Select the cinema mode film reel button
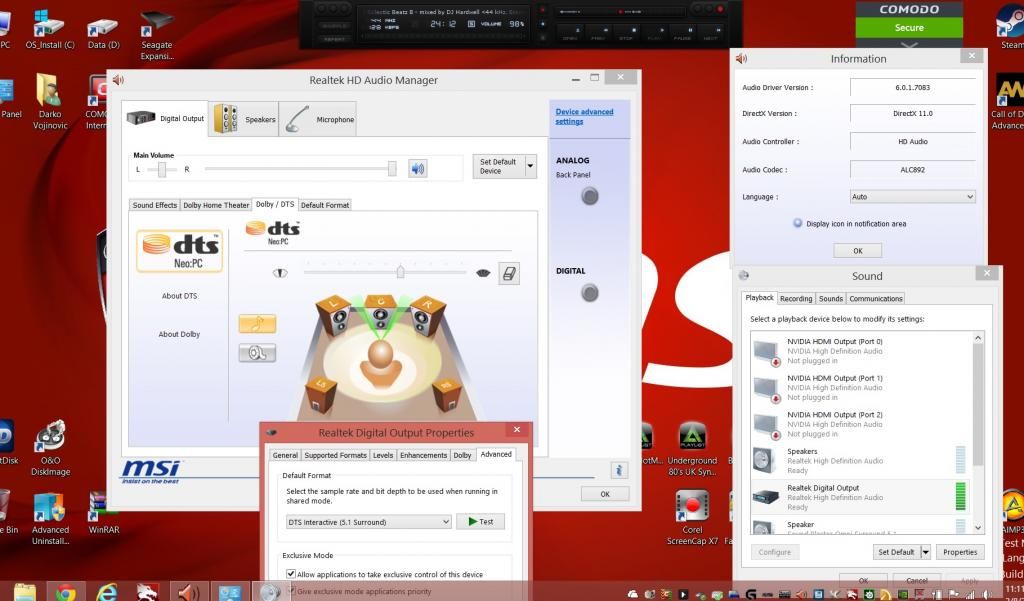Screen dimensions: 1024x601 [x=257, y=353]
